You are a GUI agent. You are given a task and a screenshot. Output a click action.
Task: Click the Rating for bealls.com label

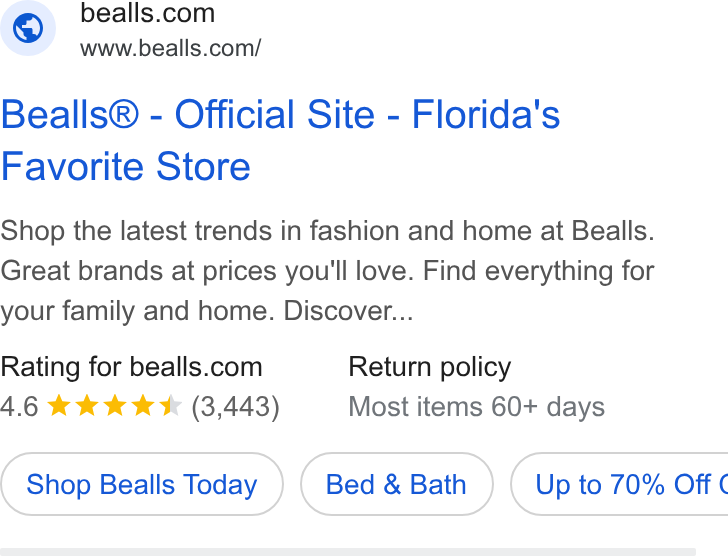(131, 367)
